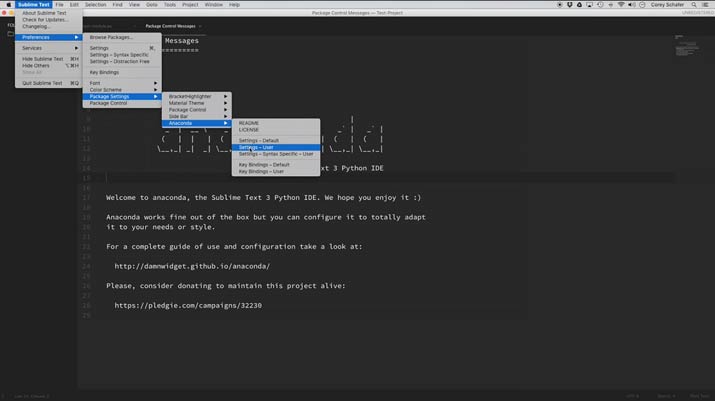The width and height of the screenshot is (715, 401).
Task: Select Browse Packages… in Preferences
Action: pyautogui.click(x=122, y=37)
